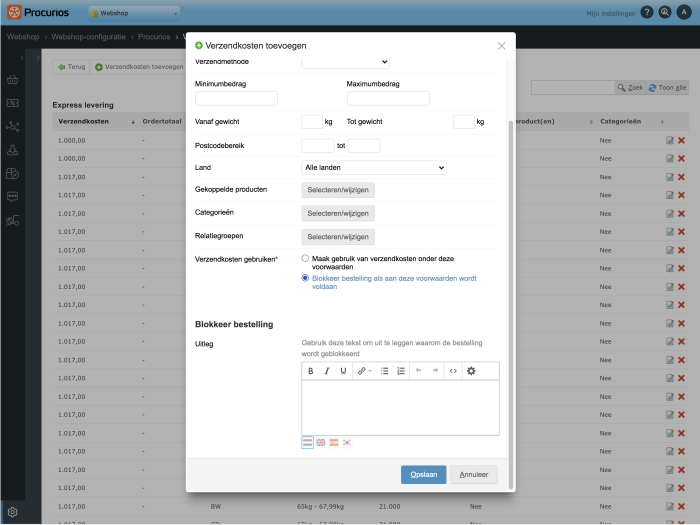
Task: Click the Terug button
Action: (x=71, y=67)
